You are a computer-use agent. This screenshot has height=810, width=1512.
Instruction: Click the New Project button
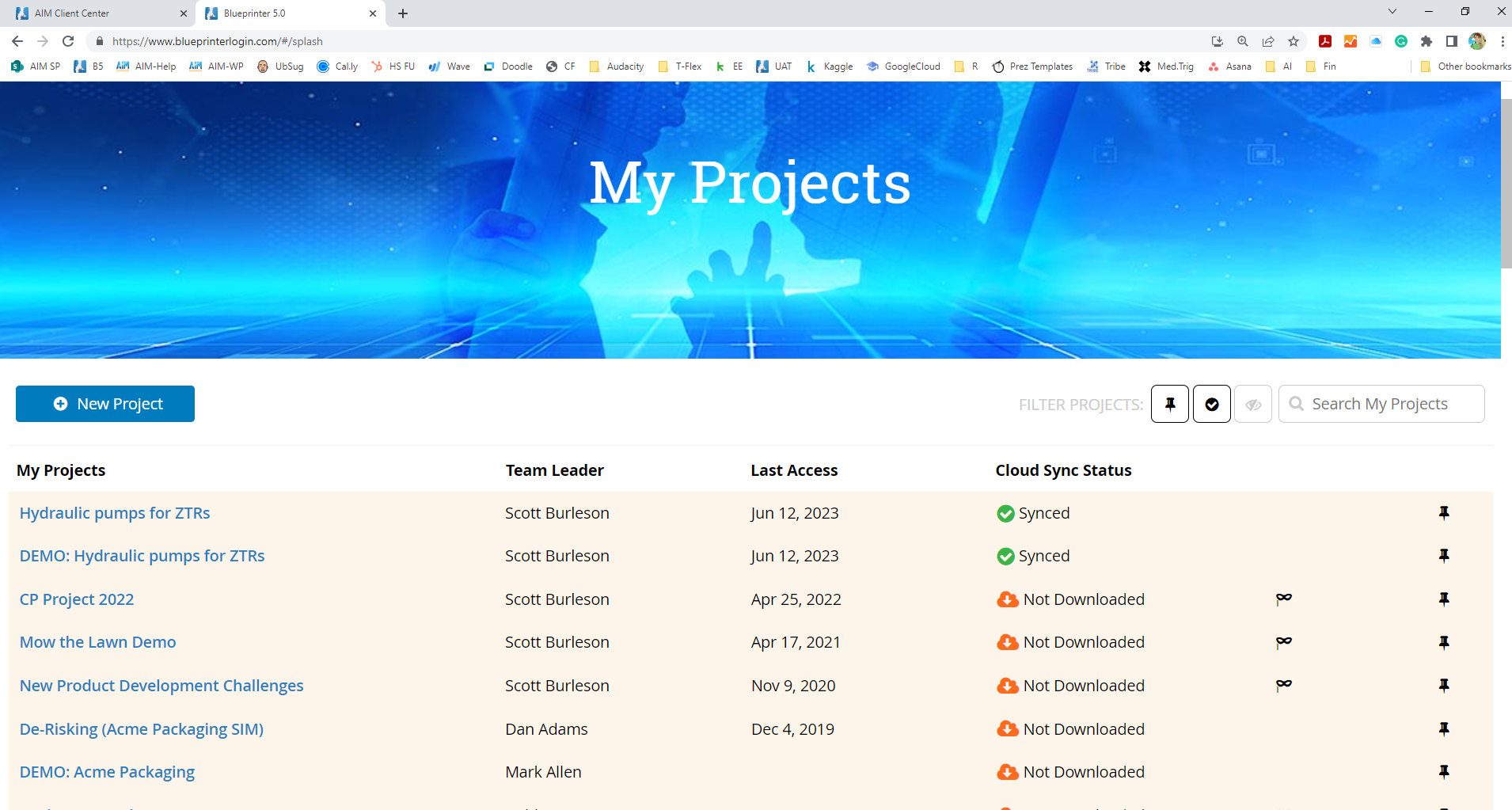click(x=105, y=404)
